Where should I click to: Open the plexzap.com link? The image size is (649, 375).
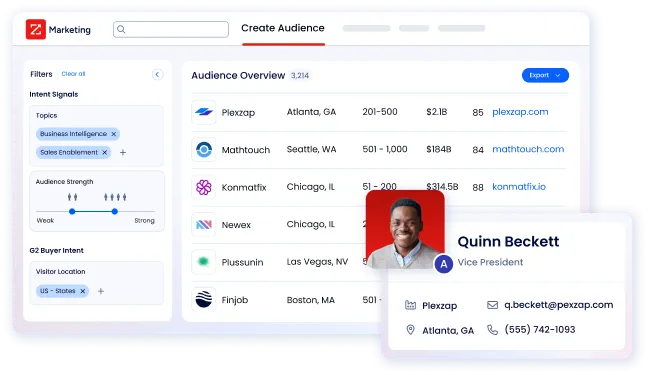click(520, 112)
